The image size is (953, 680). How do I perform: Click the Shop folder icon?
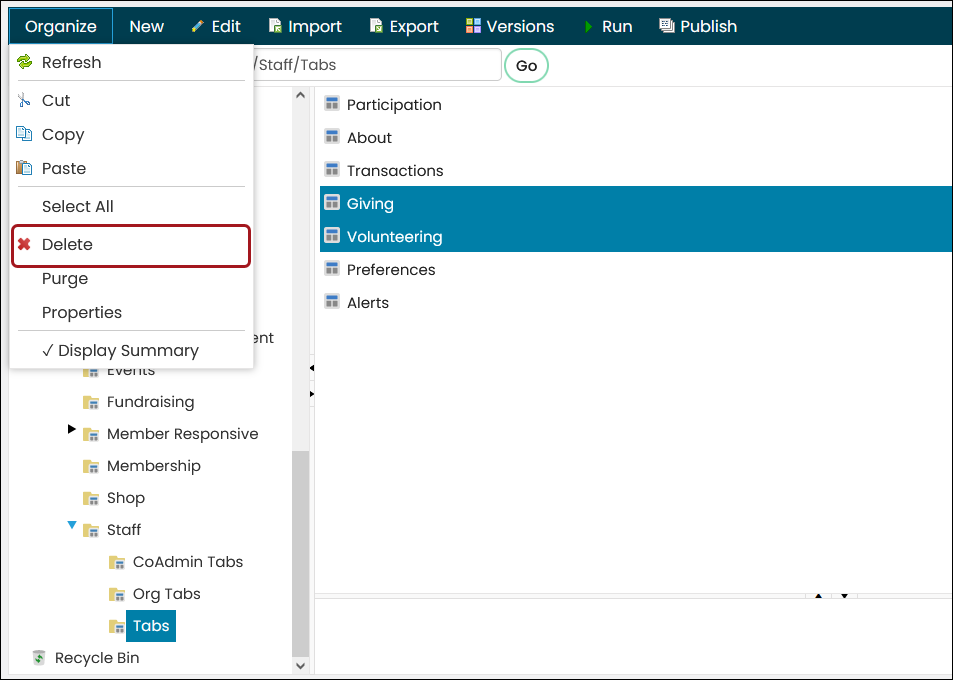[91, 498]
